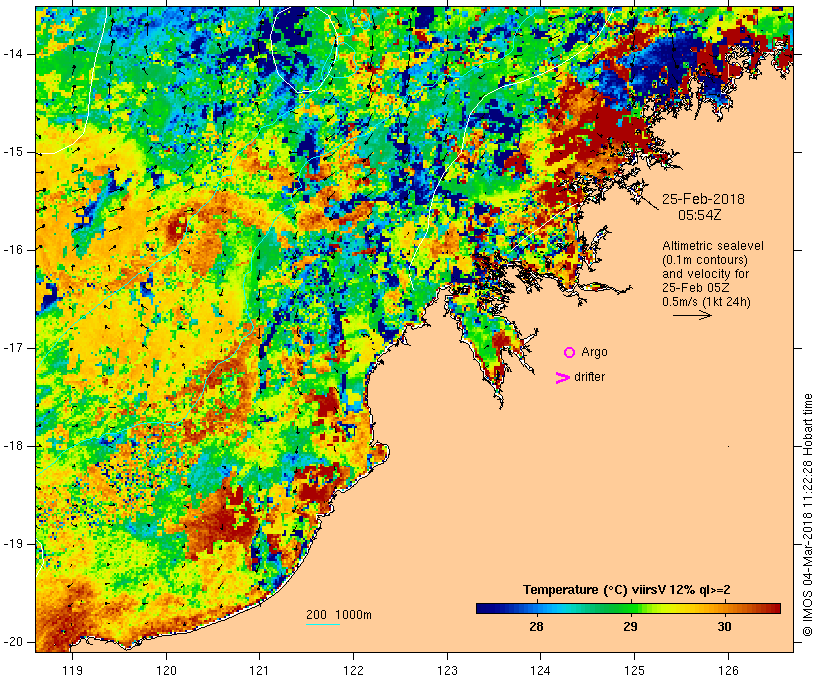Click latitude axis label '-19'
The image size is (820, 680).
coord(12,544)
